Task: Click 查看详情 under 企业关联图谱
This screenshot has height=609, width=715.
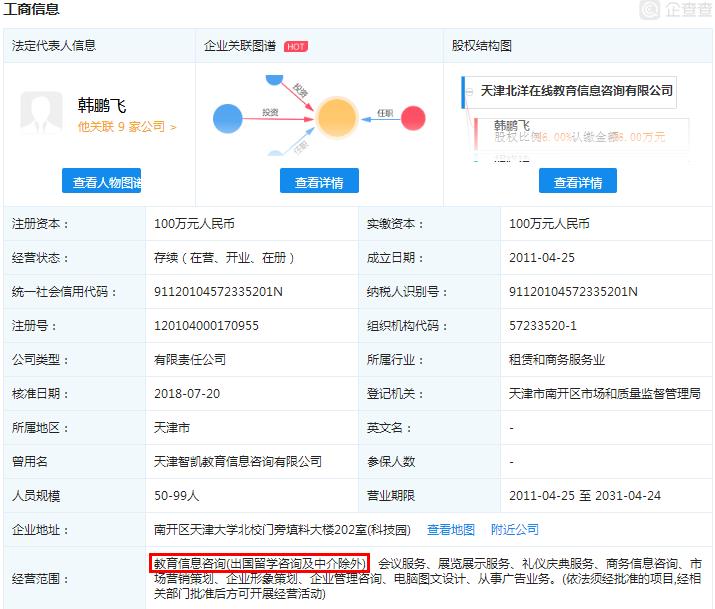Action: tap(319, 181)
